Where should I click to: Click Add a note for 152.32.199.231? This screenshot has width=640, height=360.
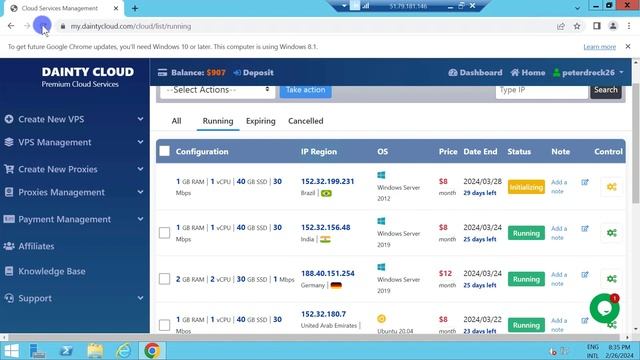tap(559, 187)
